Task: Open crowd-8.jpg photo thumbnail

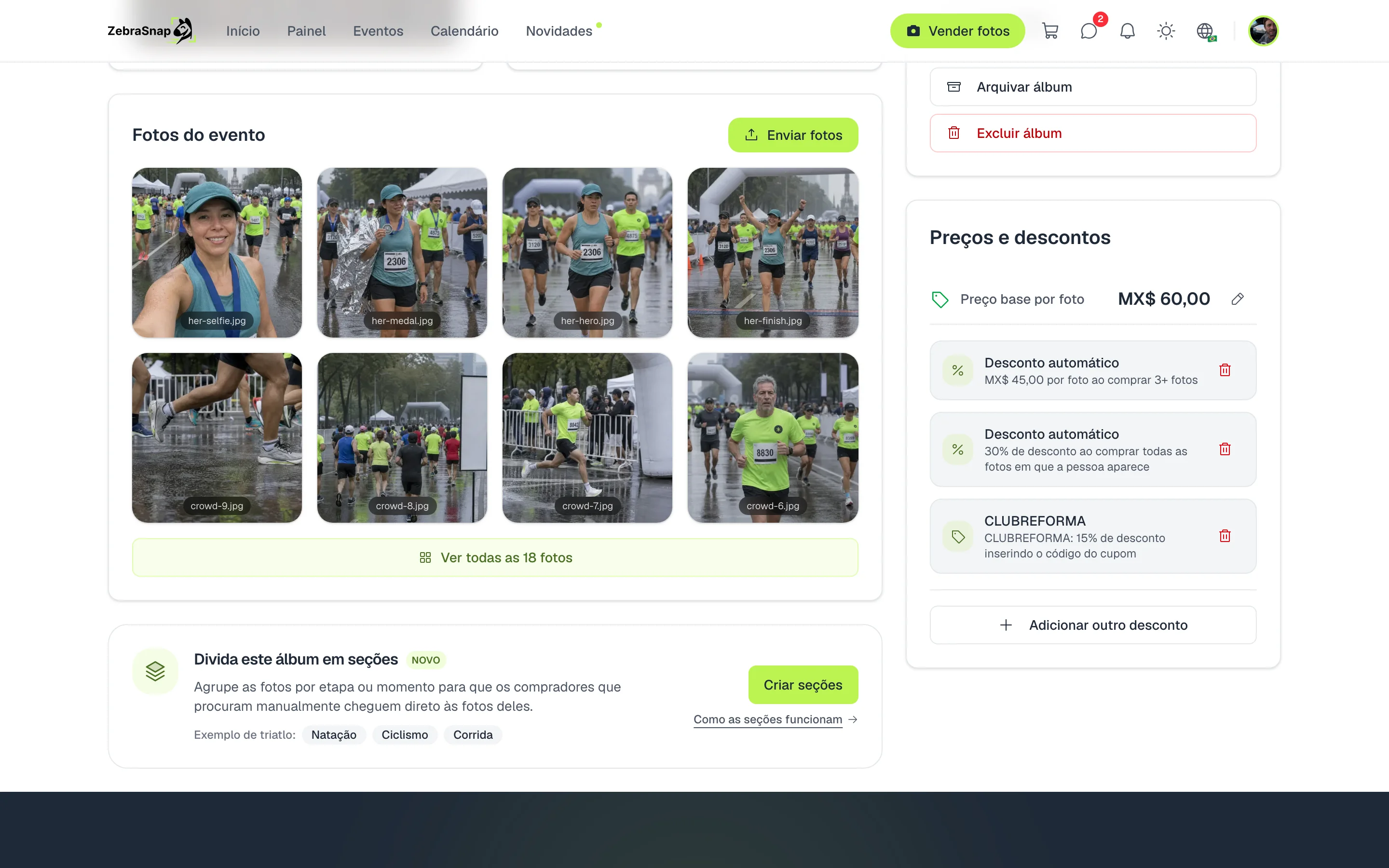Action: (x=402, y=438)
